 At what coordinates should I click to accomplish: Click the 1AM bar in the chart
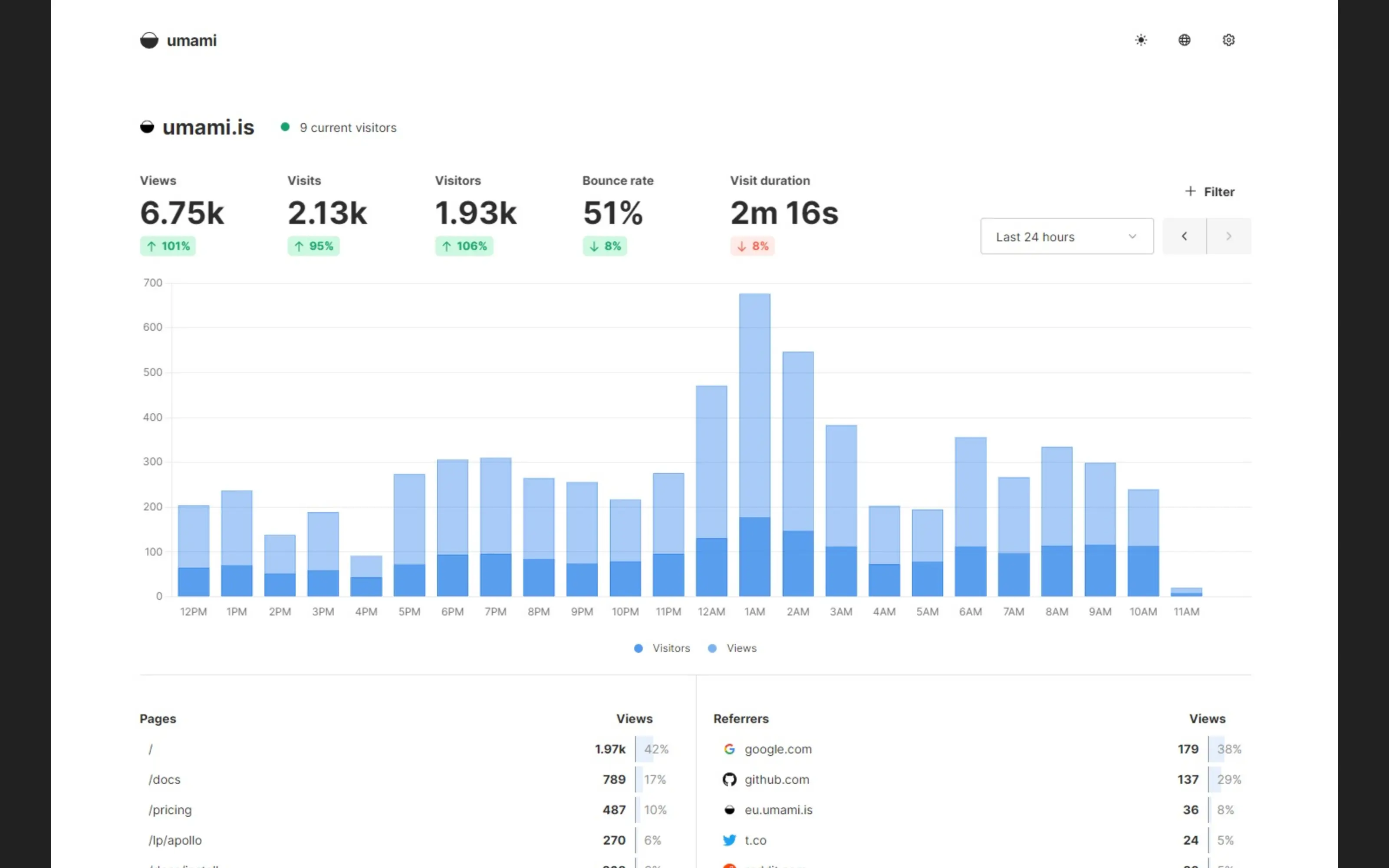point(754,445)
